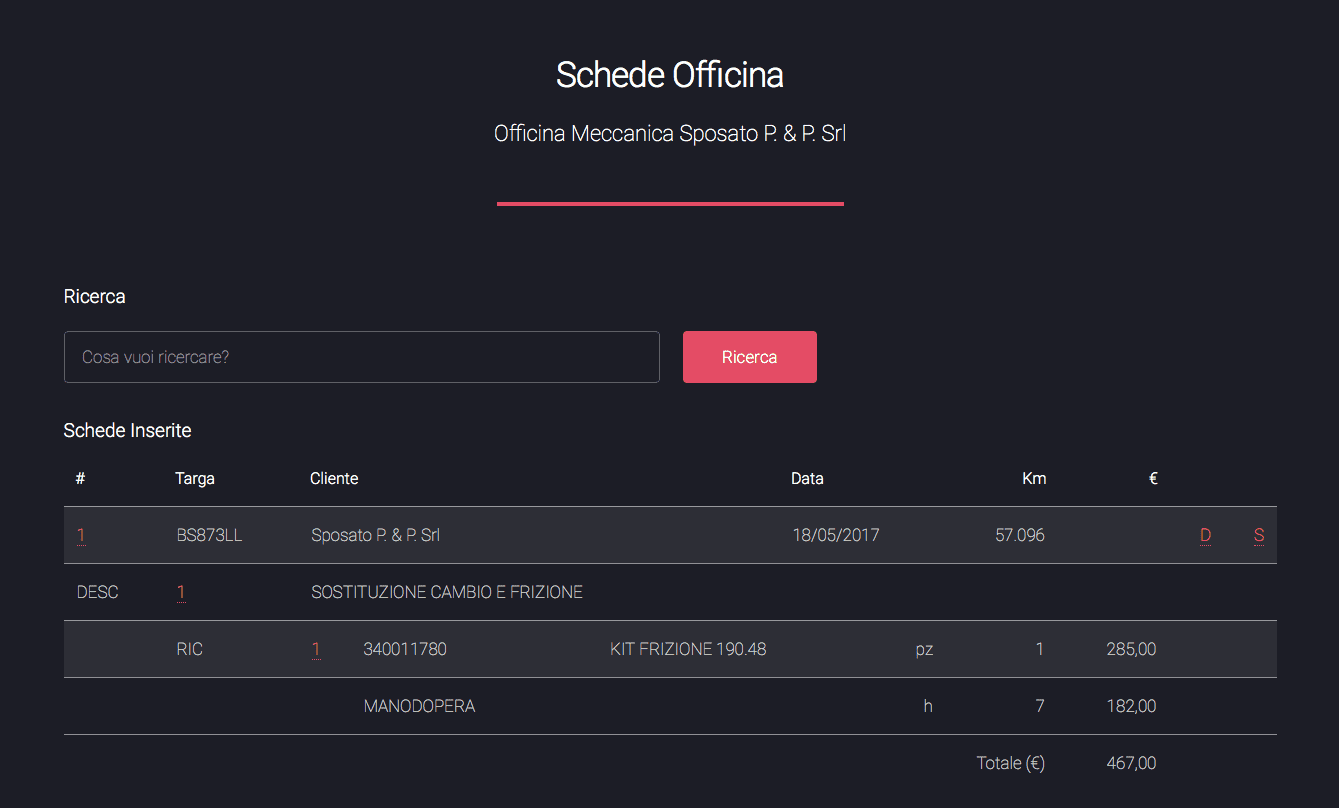
Task: Open the D link in the BS873LL row
Action: click(1205, 535)
